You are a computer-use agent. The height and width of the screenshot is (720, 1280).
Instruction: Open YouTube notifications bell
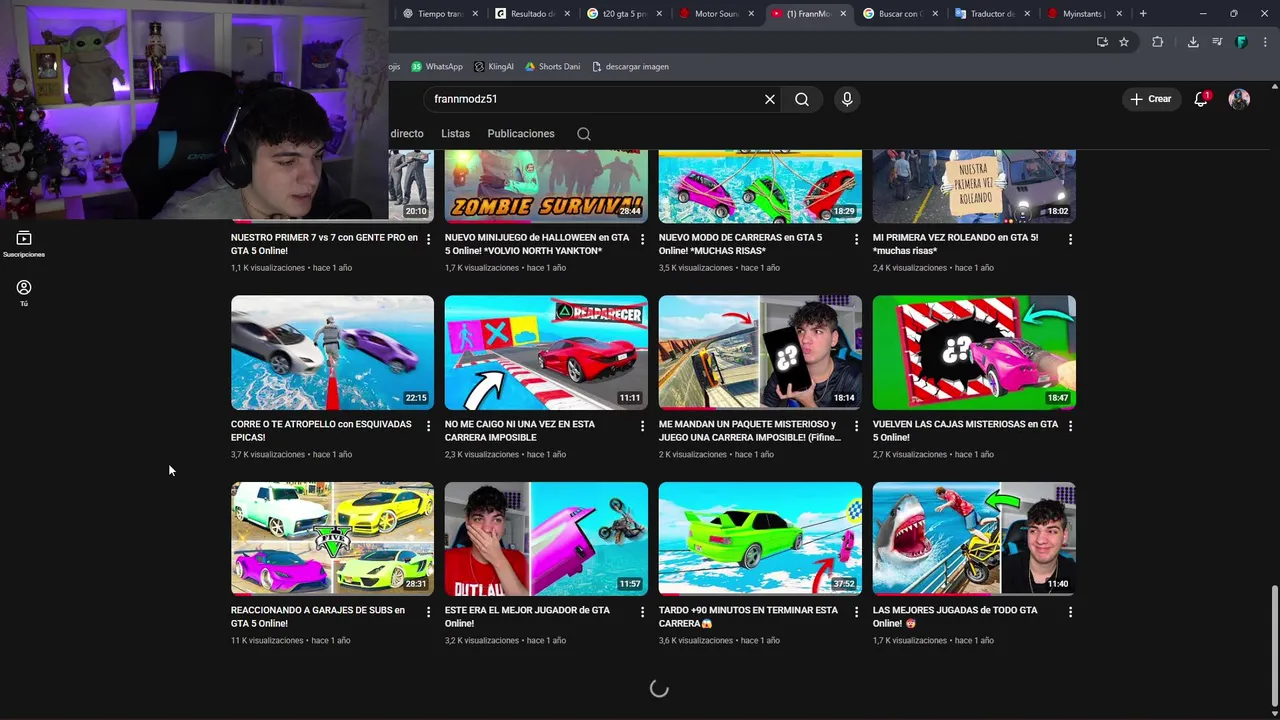coord(1201,99)
